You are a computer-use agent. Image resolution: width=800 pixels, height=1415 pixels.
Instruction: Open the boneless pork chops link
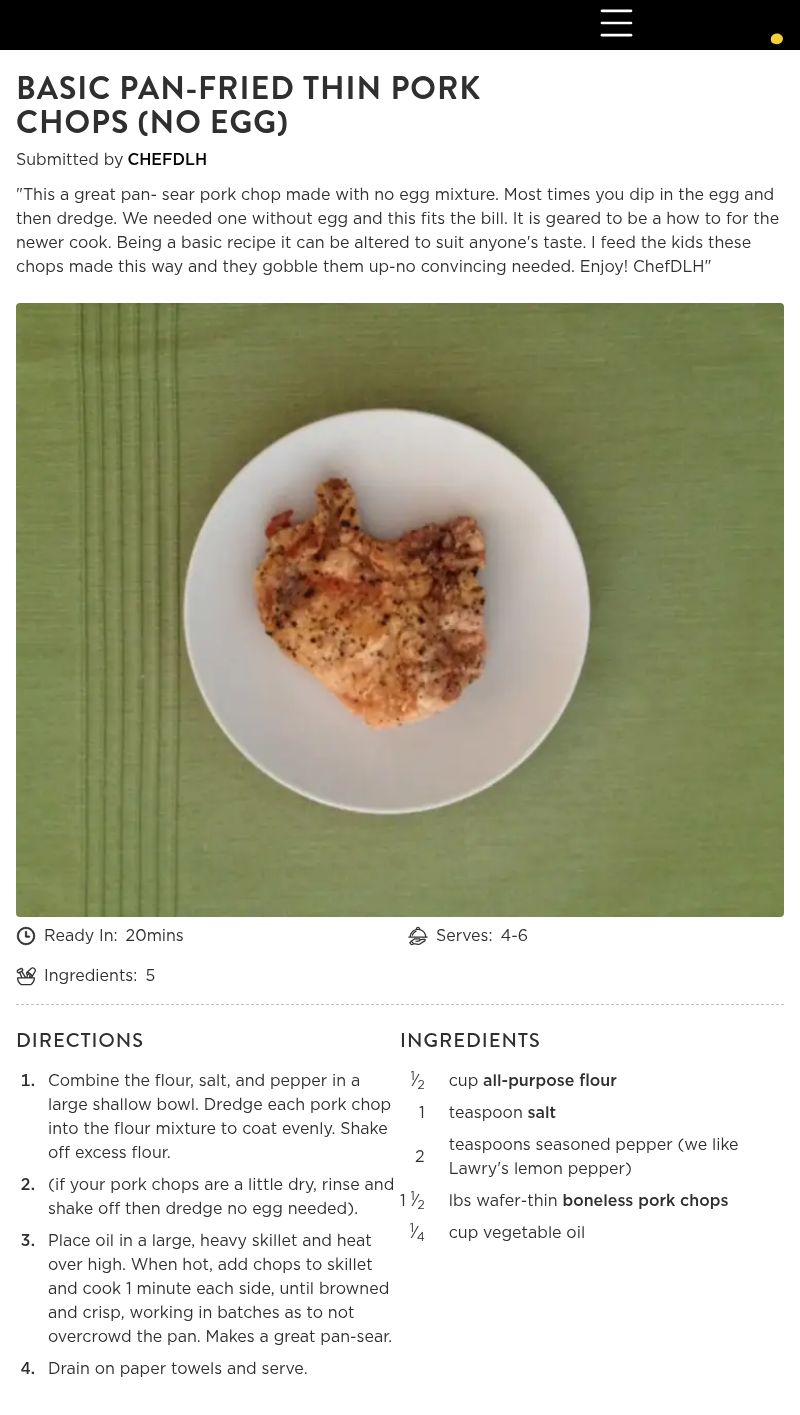(644, 1201)
